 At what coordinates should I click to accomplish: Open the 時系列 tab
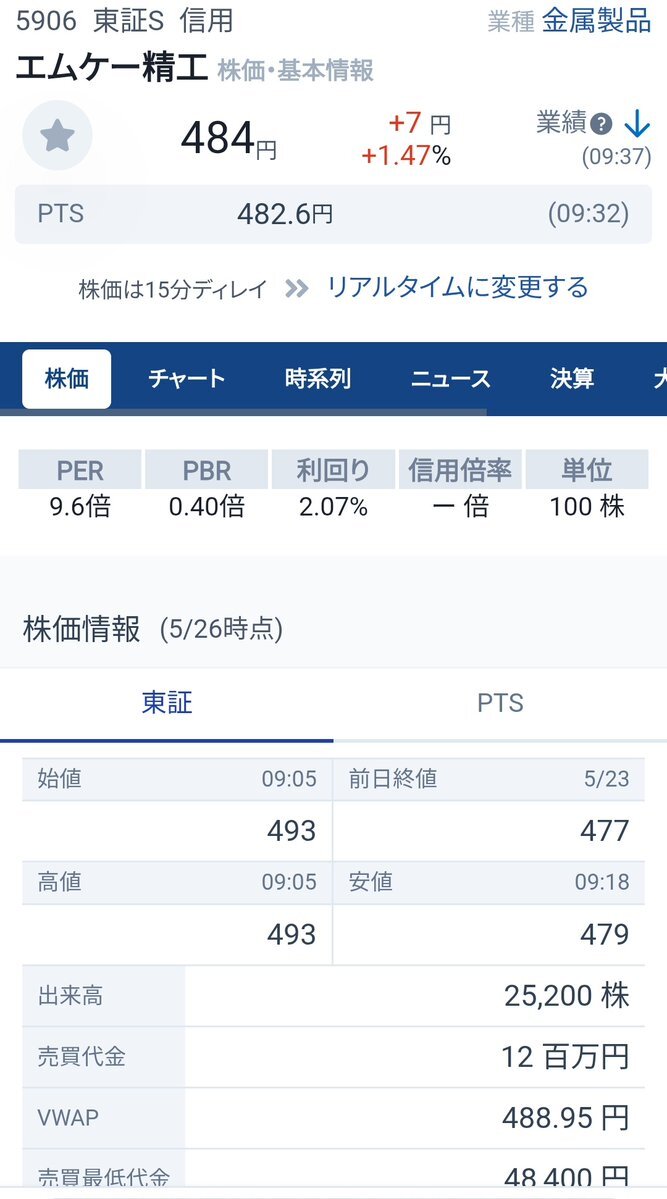tap(317, 379)
